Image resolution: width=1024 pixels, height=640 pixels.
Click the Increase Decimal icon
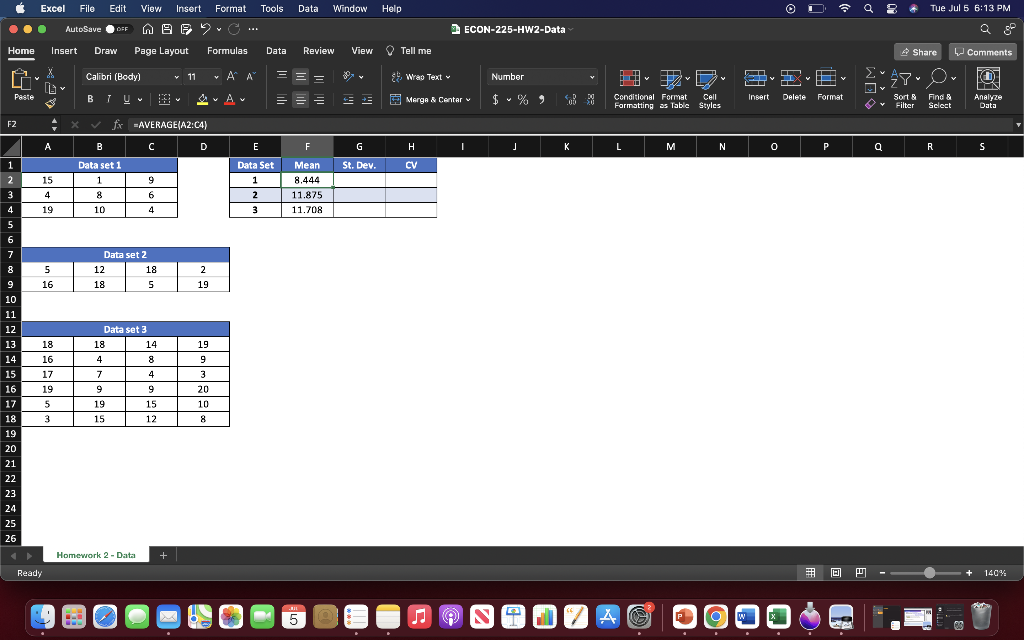(x=570, y=99)
